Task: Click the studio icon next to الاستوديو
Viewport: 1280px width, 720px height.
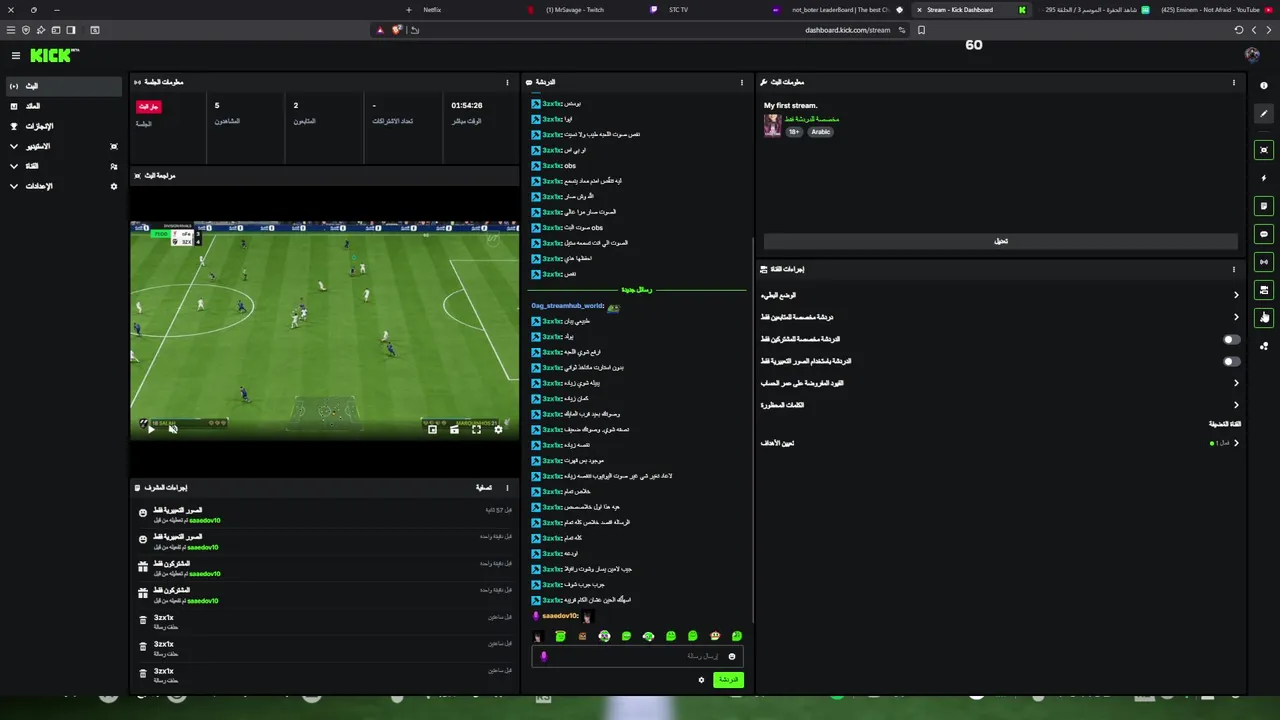Action: [114, 146]
